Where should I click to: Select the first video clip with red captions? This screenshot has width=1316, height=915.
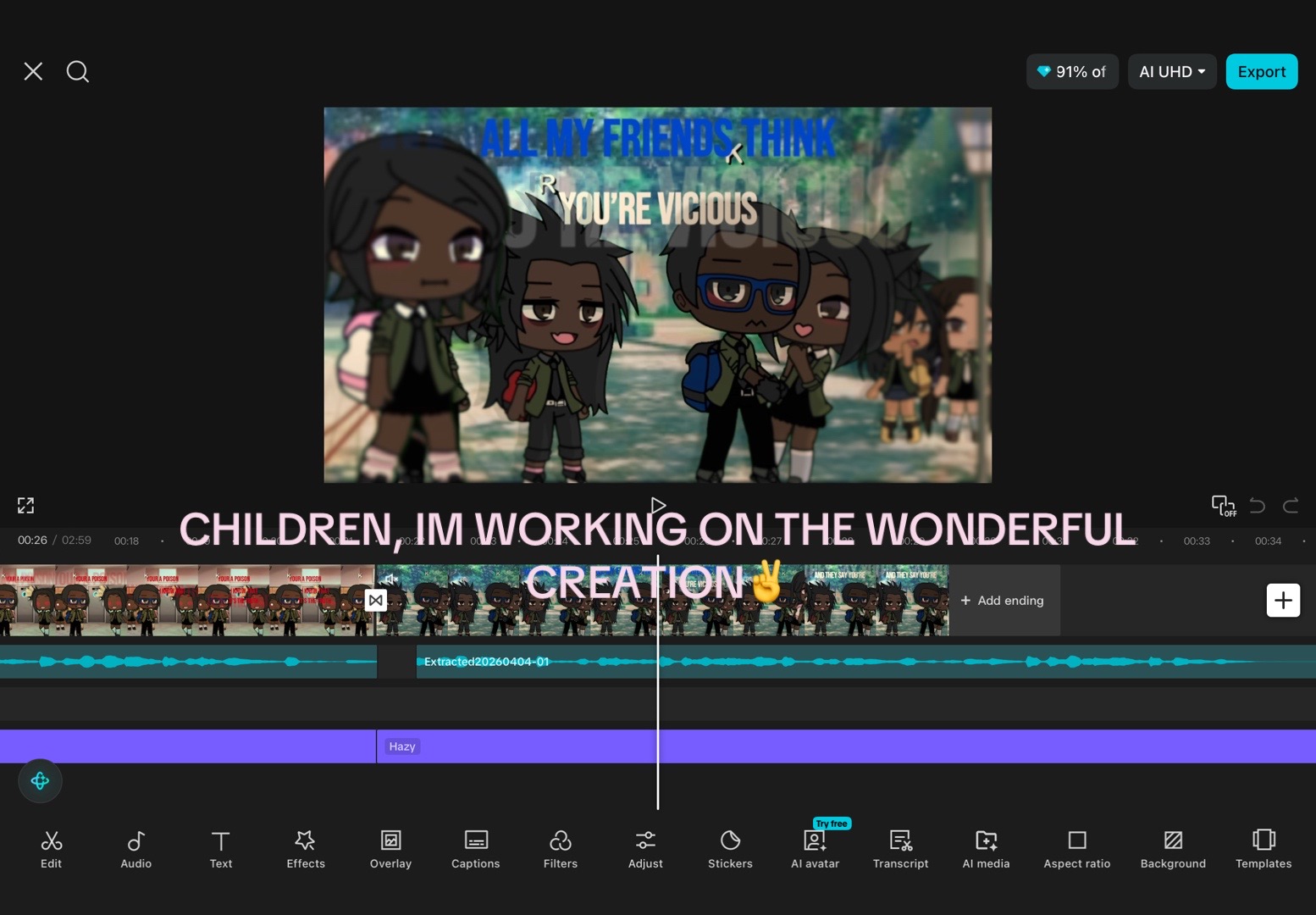click(x=187, y=601)
